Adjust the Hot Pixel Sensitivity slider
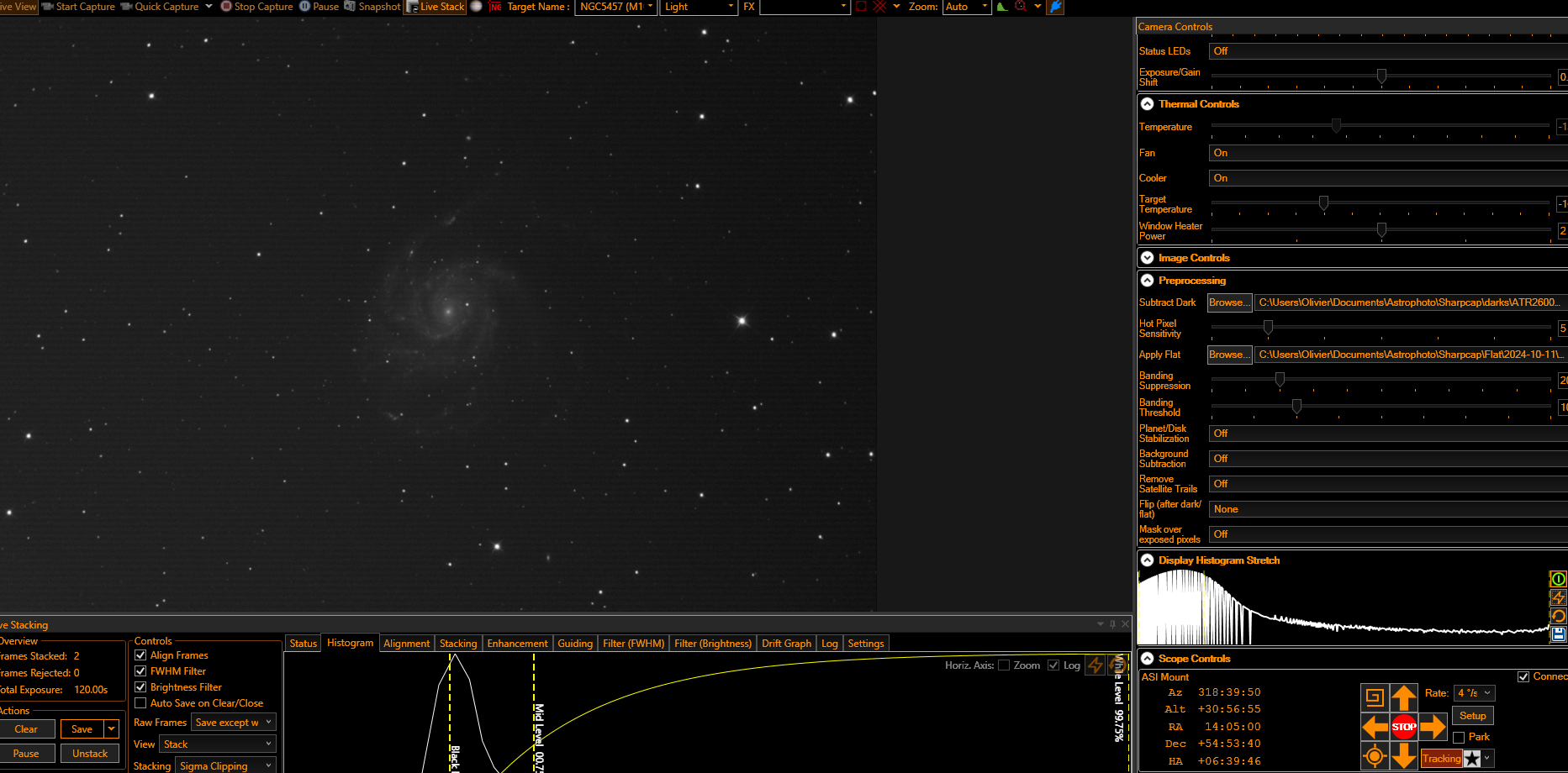Viewport: 1568px width, 773px height. (x=1268, y=328)
